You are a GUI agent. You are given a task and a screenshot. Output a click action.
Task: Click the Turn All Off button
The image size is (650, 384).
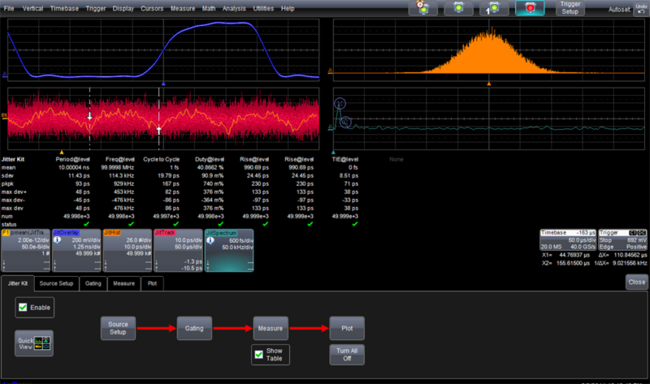(x=347, y=355)
